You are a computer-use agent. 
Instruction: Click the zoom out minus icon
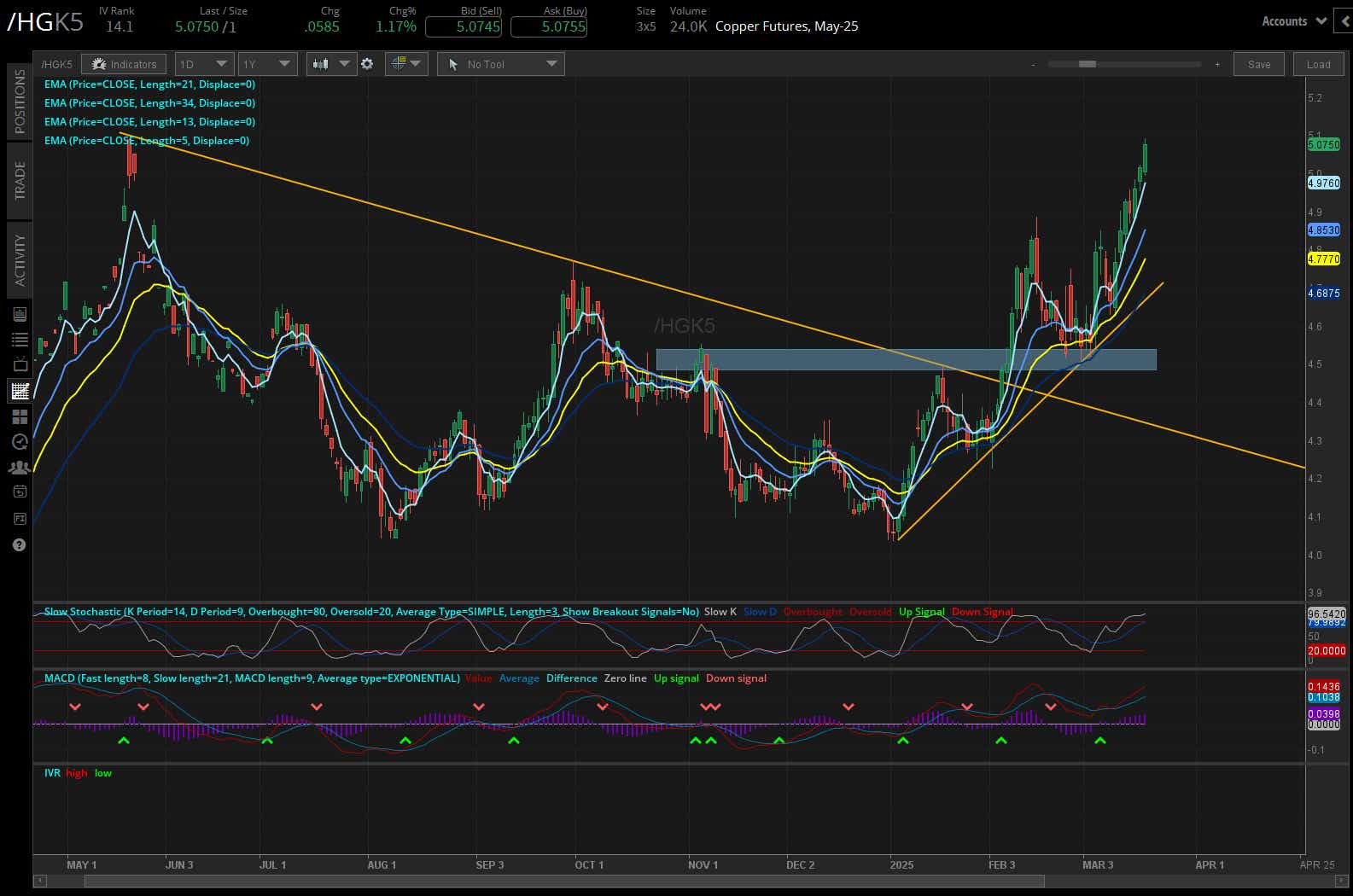(x=1033, y=64)
